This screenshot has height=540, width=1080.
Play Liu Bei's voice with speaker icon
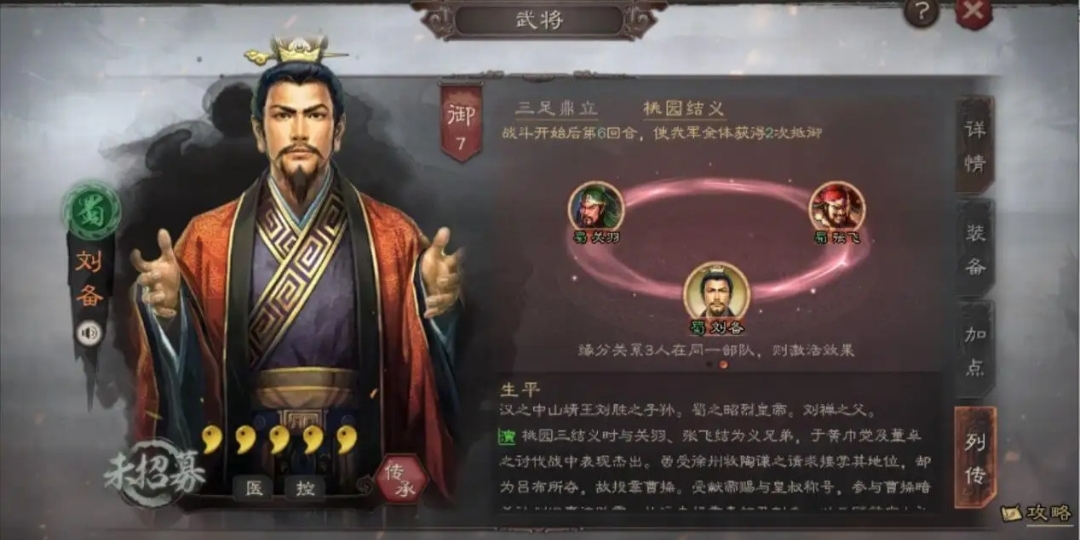click(88, 334)
